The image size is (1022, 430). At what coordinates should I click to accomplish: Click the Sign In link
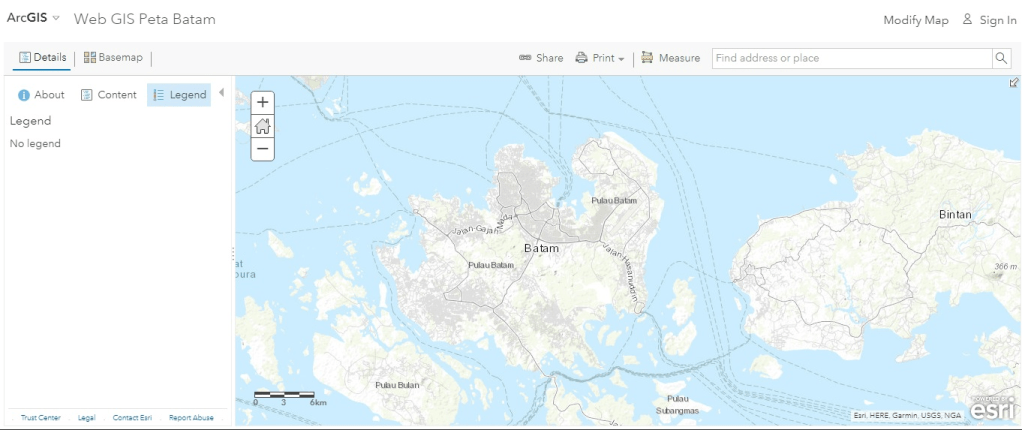989,20
